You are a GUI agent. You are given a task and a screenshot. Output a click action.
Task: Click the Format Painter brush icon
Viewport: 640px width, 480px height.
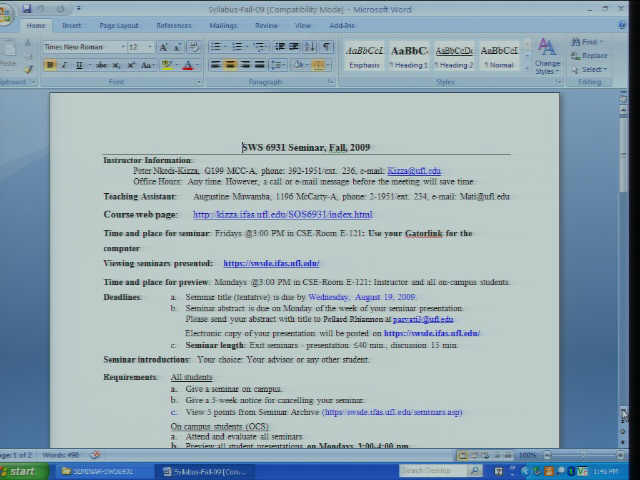[28, 69]
